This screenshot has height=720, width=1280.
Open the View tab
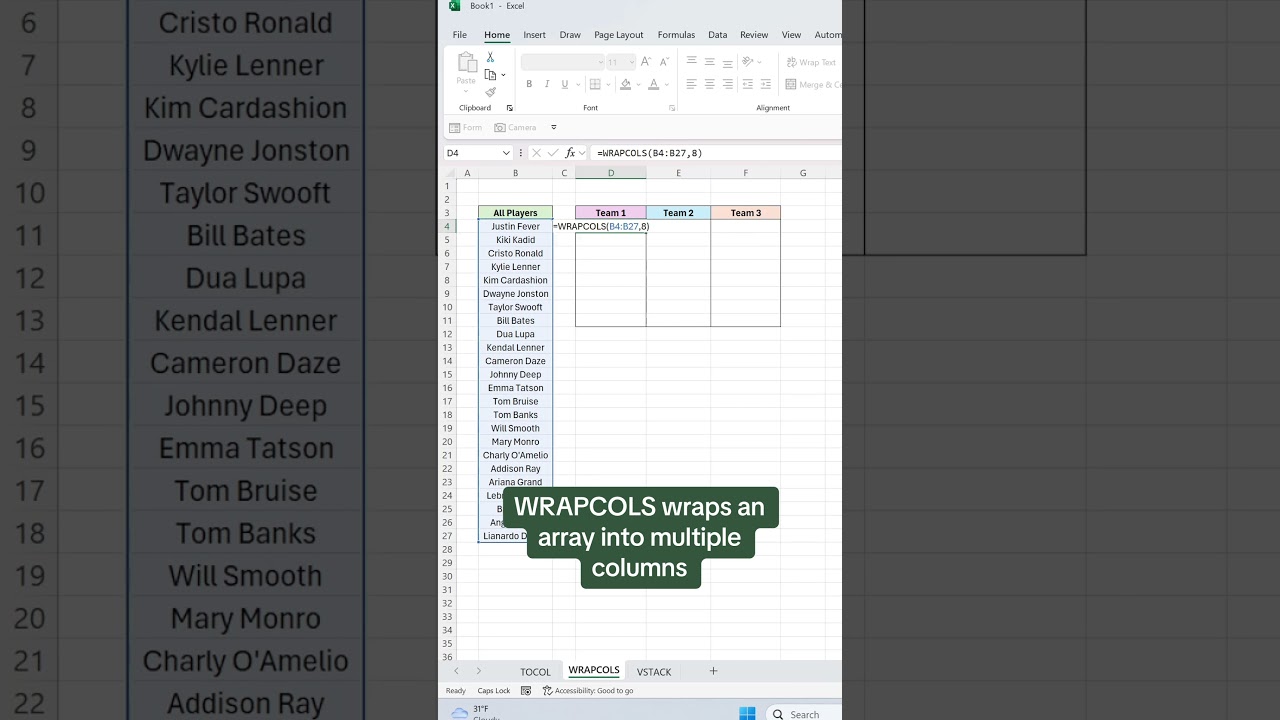tap(791, 35)
